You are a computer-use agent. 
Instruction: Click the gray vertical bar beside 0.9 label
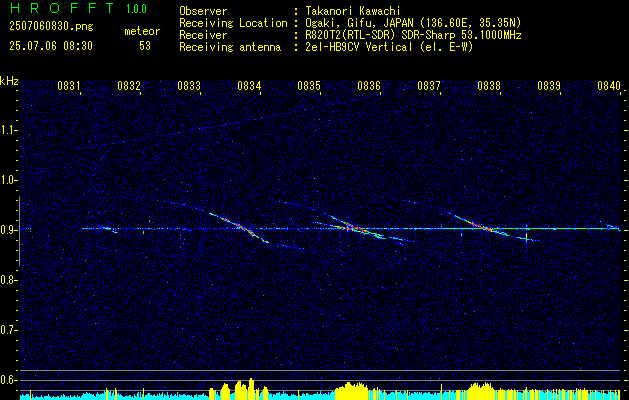(x=19, y=231)
